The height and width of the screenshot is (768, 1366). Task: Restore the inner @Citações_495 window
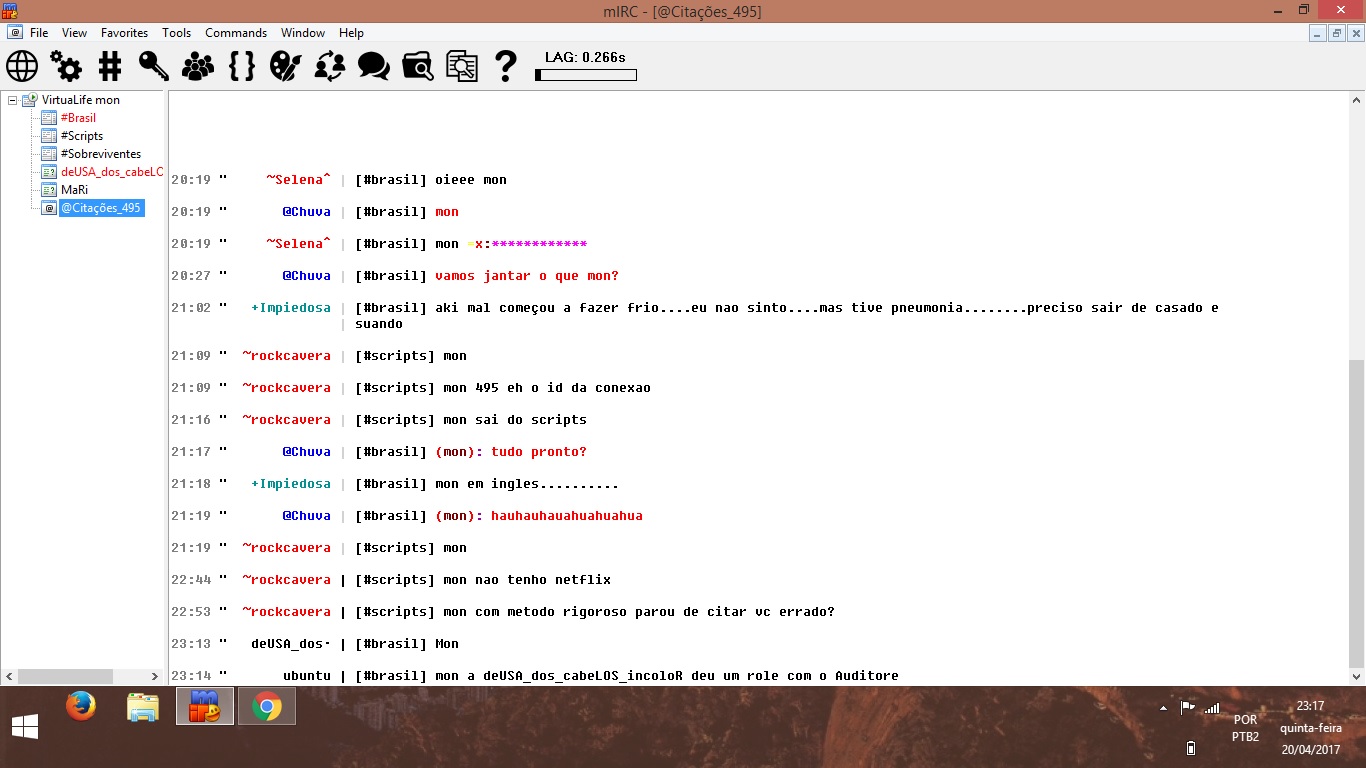1336,33
